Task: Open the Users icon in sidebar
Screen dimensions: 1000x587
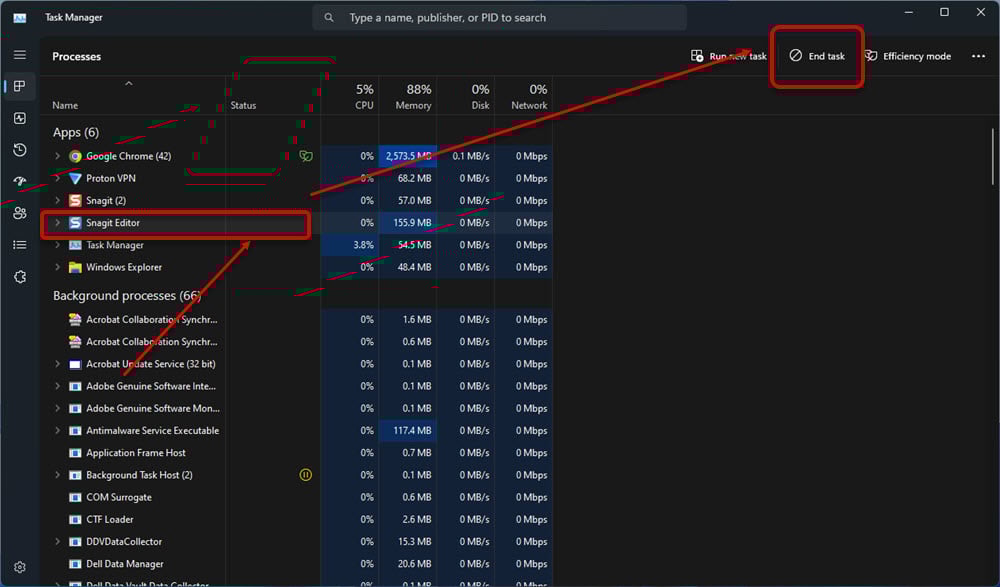Action: [x=20, y=213]
